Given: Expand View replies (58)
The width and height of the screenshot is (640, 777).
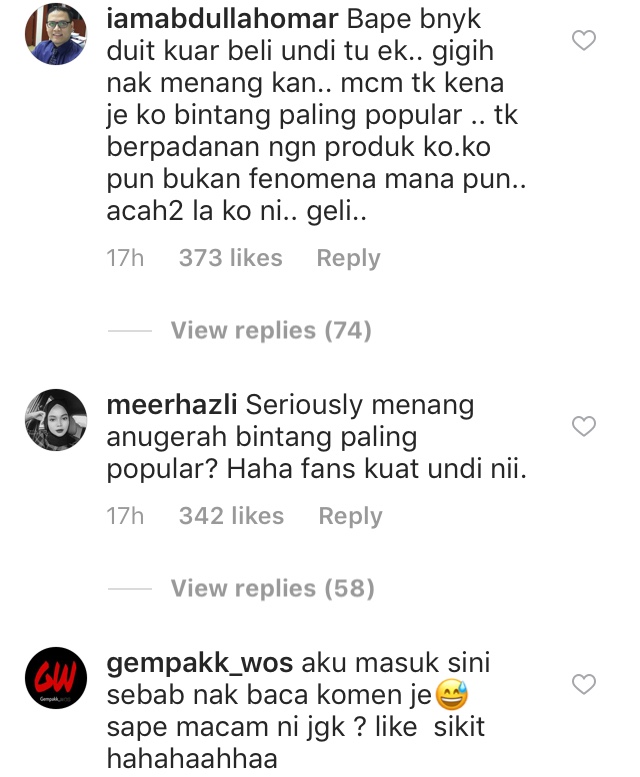Looking at the screenshot, I should click(x=272, y=589).
